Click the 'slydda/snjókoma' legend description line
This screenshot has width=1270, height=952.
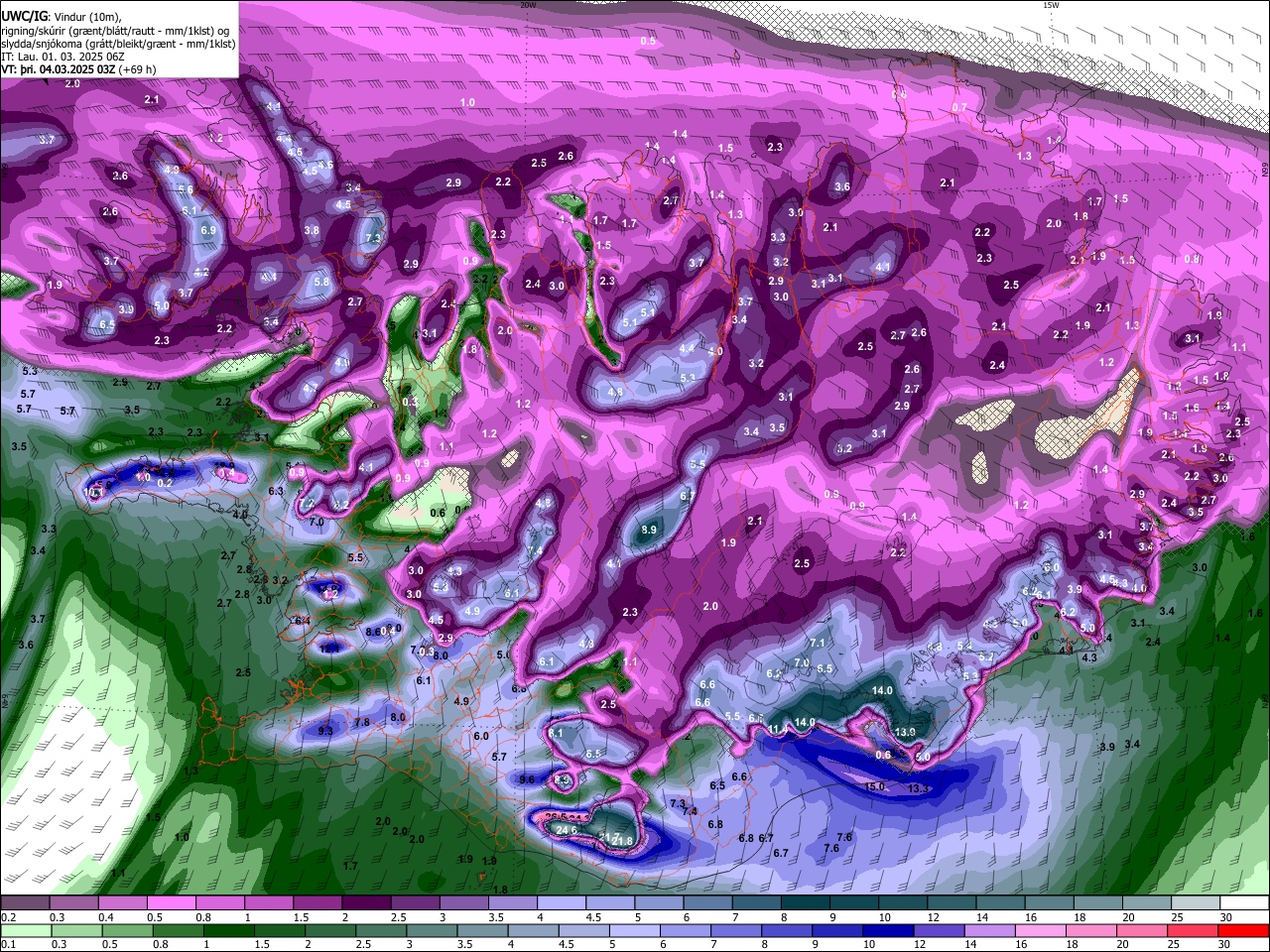(118, 44)
